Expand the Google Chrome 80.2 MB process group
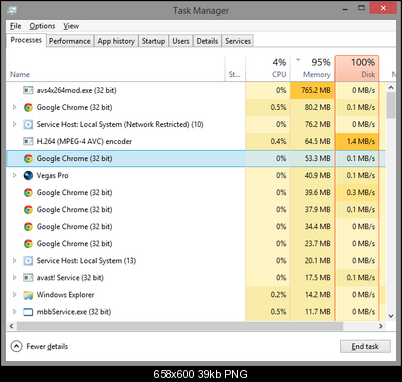Image resolution: width=402 pixels, height=382 pixels. coord(15,107)
